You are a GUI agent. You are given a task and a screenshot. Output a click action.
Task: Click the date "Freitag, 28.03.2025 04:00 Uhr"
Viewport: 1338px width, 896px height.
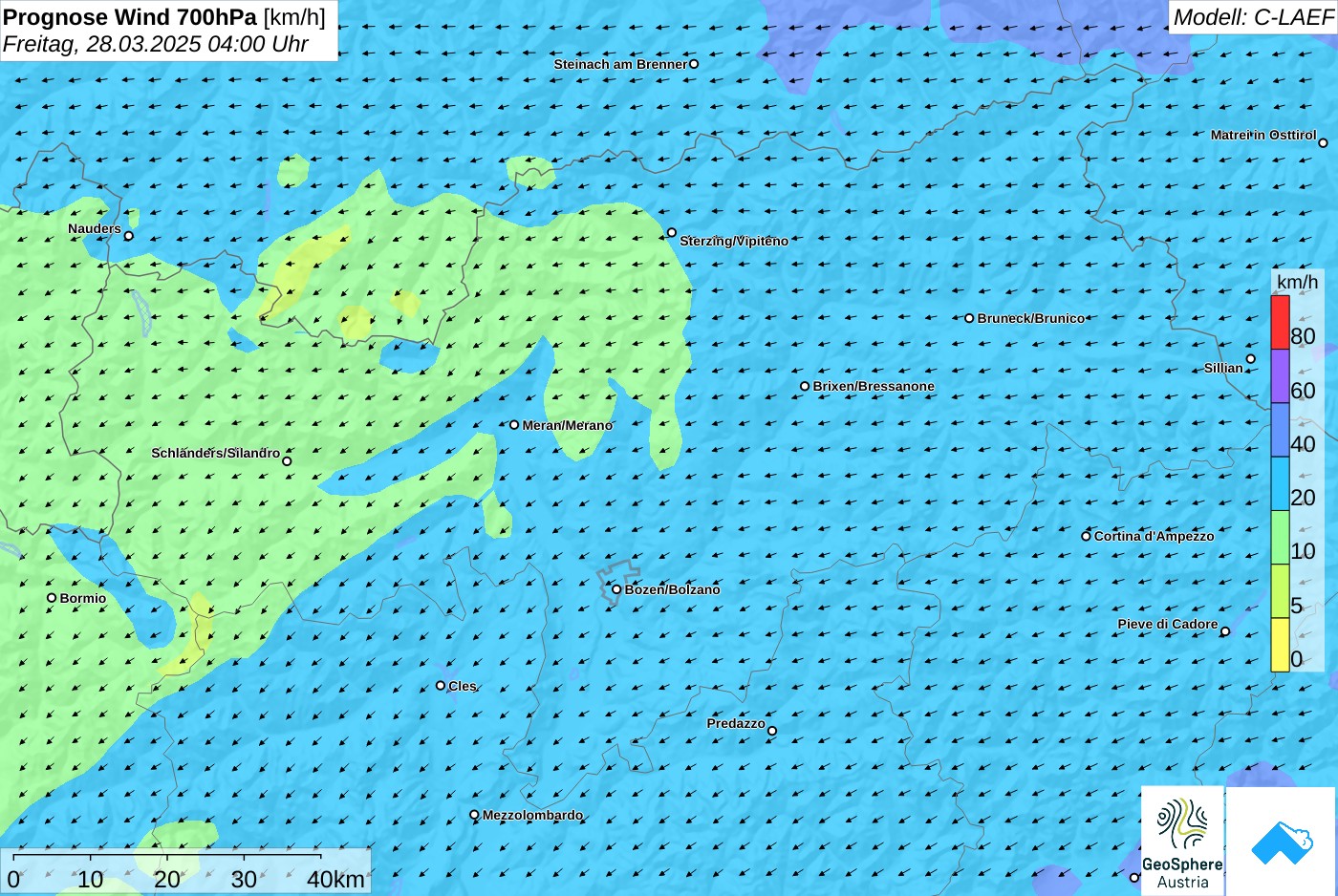156,44
